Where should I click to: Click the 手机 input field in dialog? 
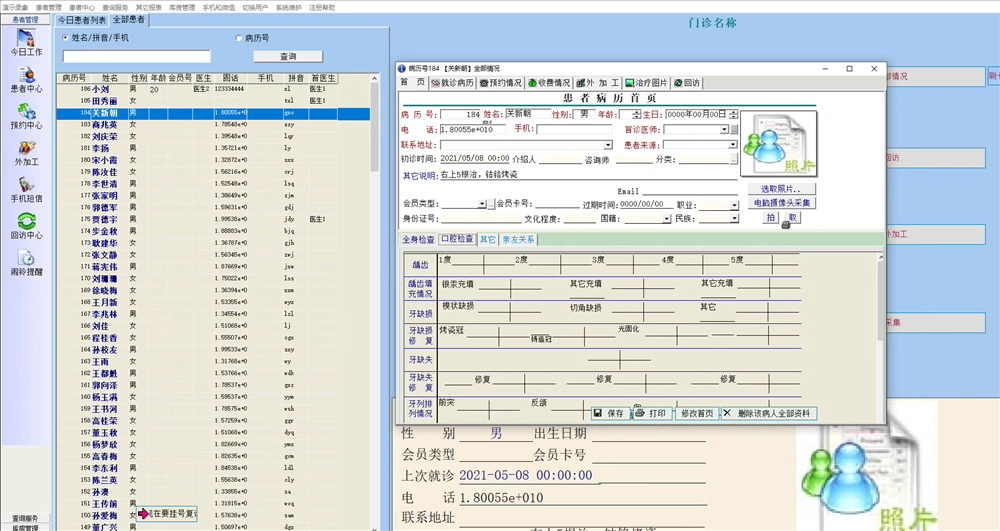tap(573, 129)
